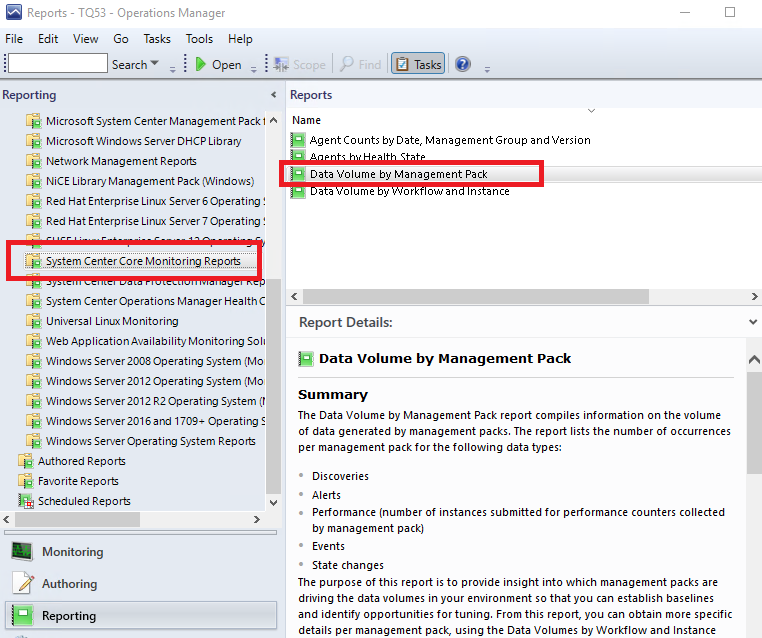762x638 pixels.
Task: Collapse the Reporting navigation pane arrow
Action: tap(274, 95)
